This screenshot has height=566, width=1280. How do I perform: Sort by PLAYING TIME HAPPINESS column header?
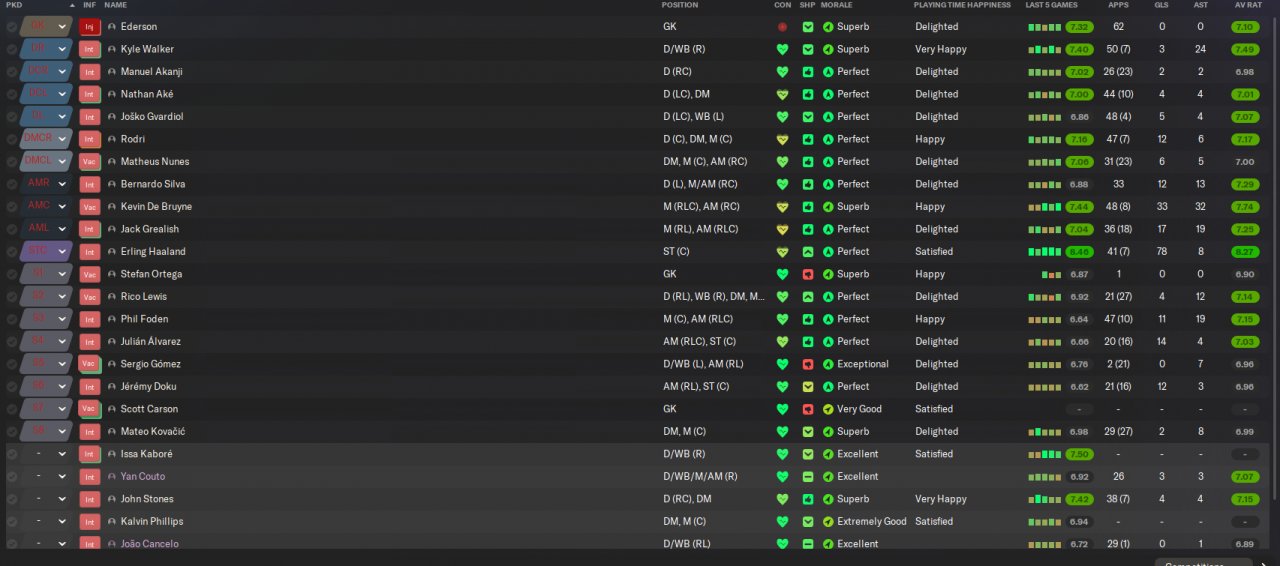pyautogui.click(x=963, y=5)
